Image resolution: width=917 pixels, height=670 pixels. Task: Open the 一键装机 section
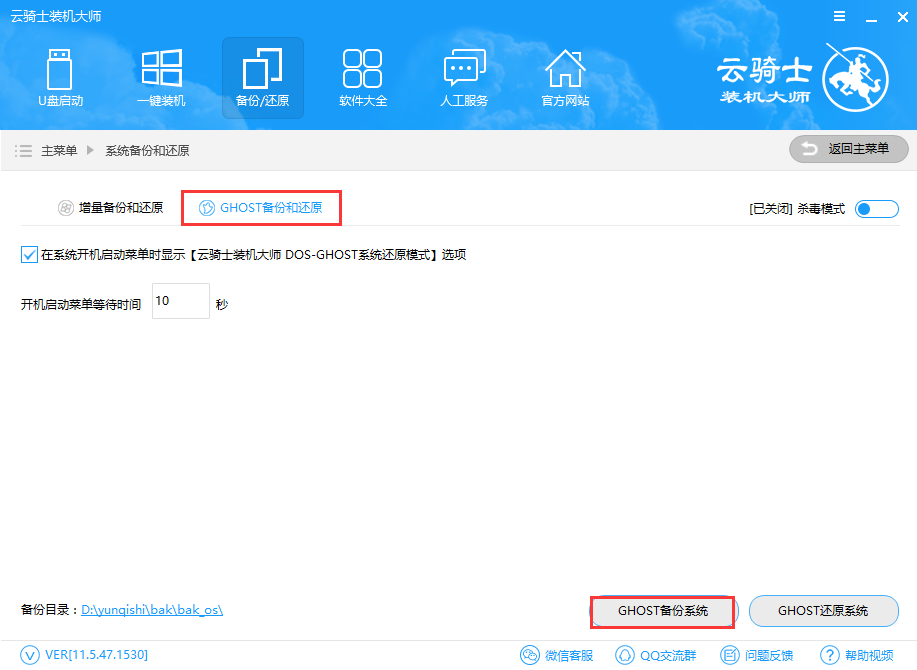coord(161,78)
